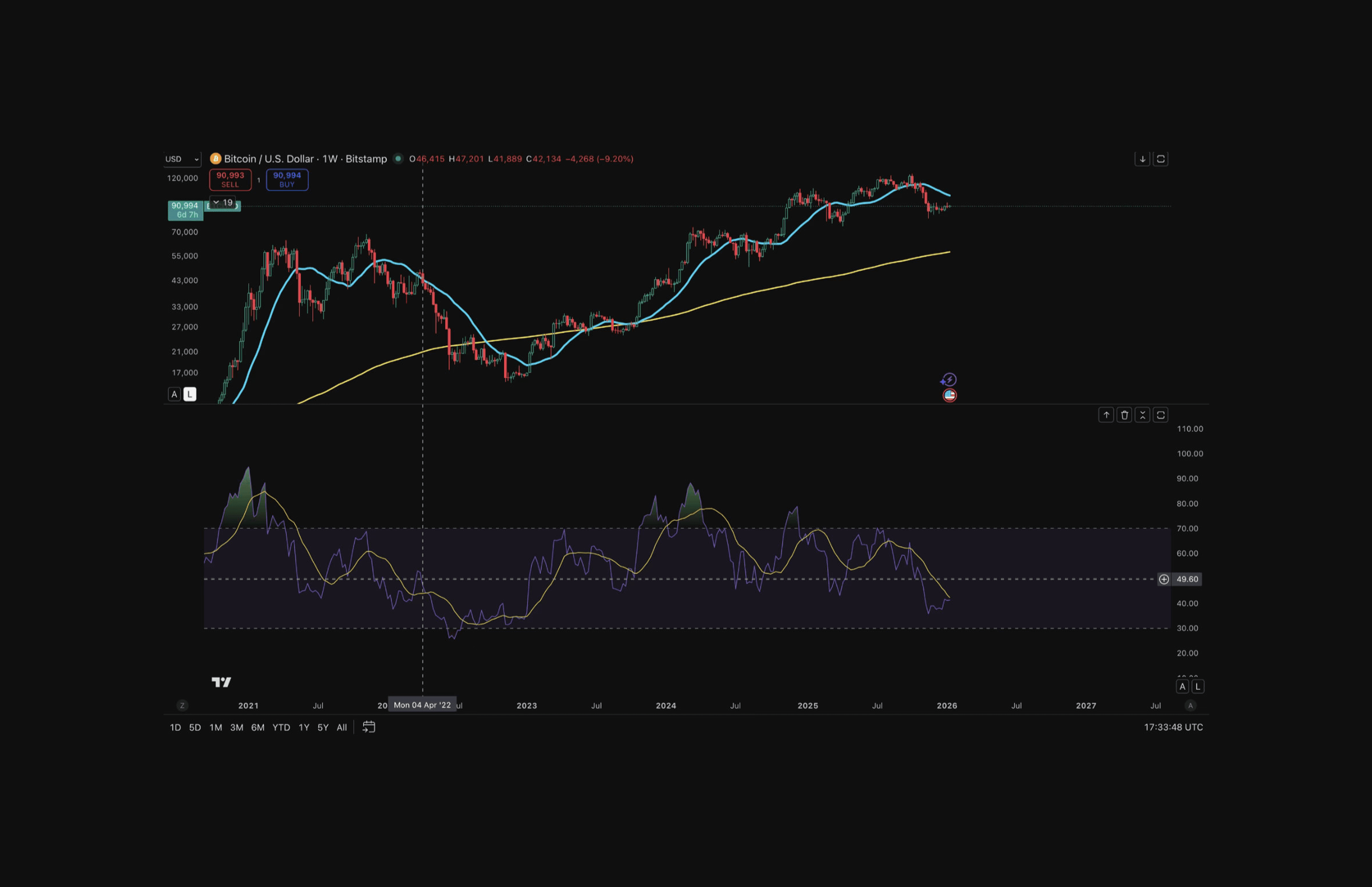Maximize the Bitcoin price chart pane
This screenshot has width=1372, height=887.
point(1161,159)
